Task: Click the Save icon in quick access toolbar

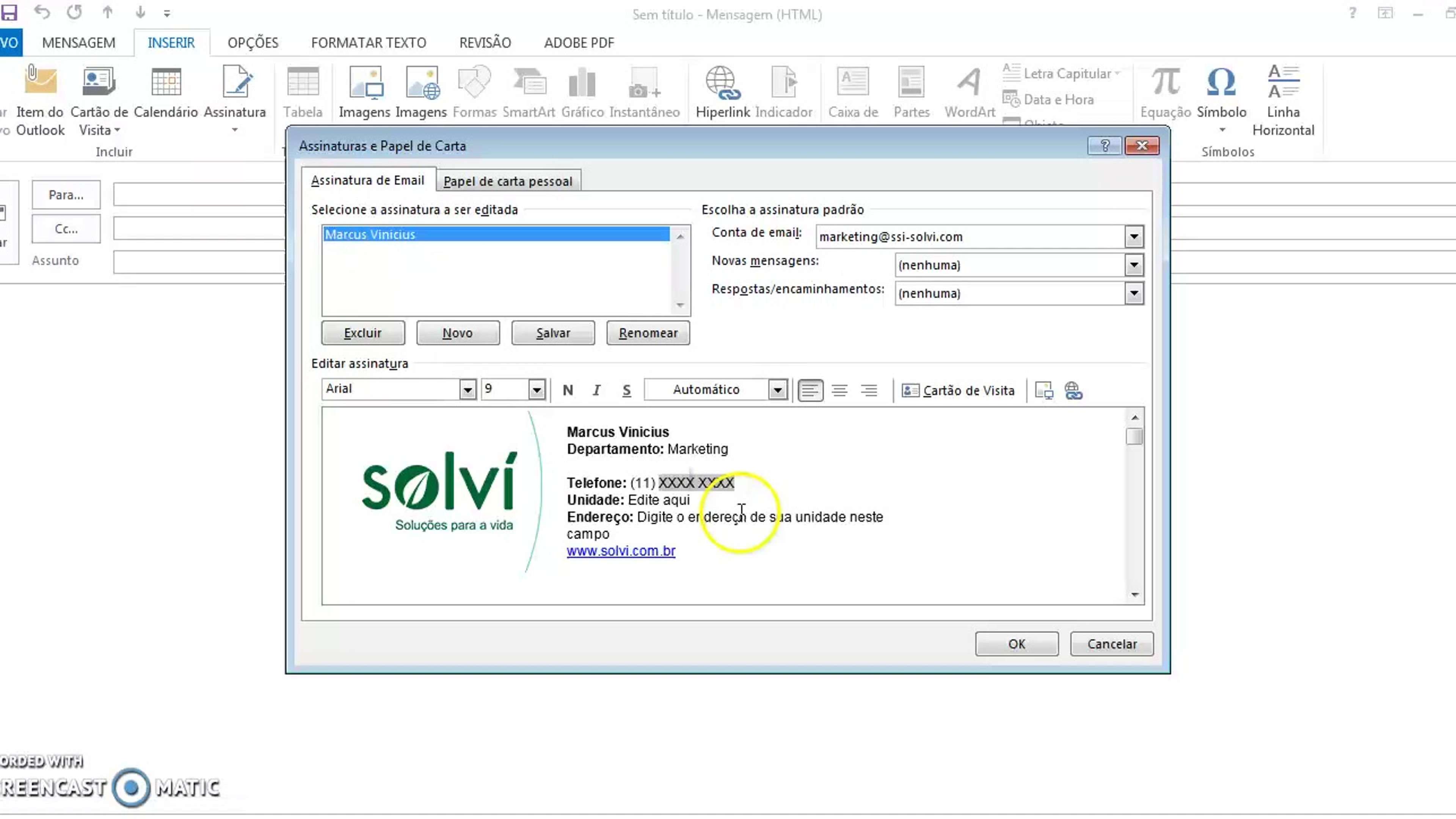Action: 8,13
